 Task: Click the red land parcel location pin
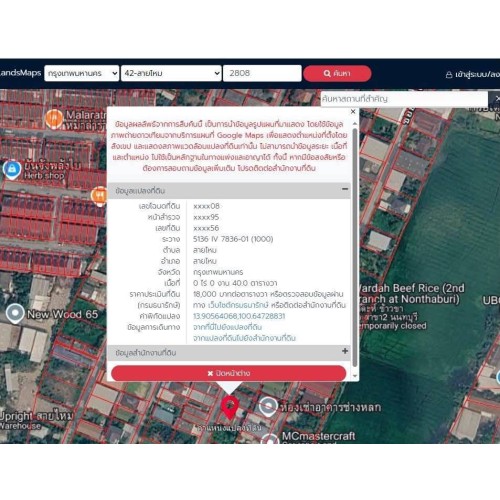click(x=229, y=407)
